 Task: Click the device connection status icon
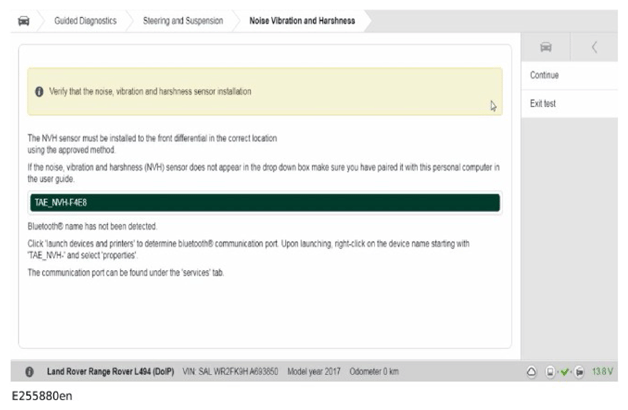pos(550,372)
